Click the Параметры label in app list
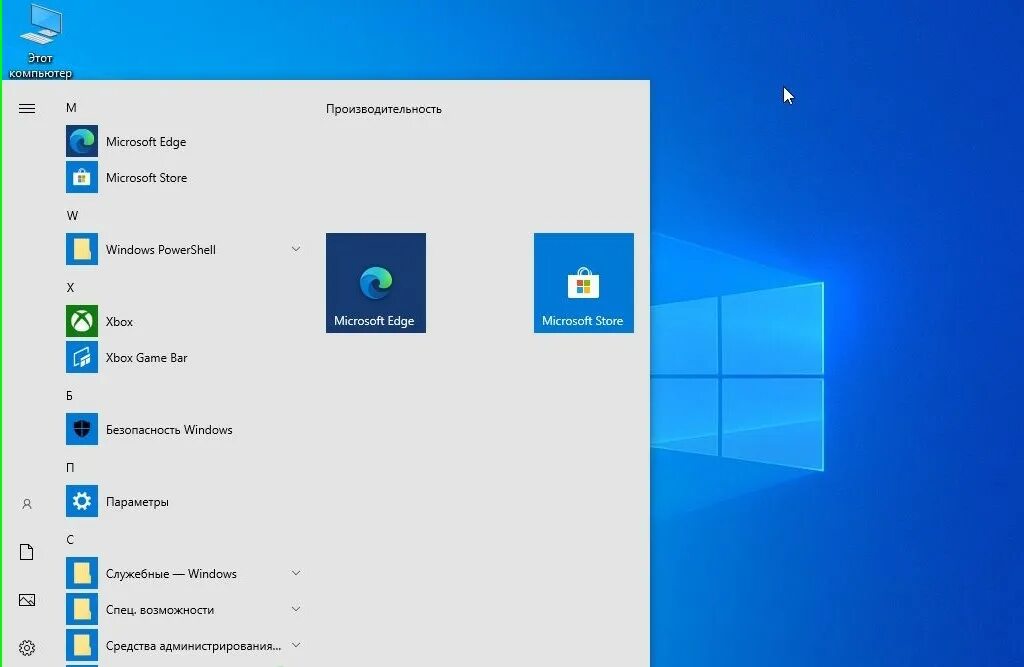 click(x=137, y=502)
